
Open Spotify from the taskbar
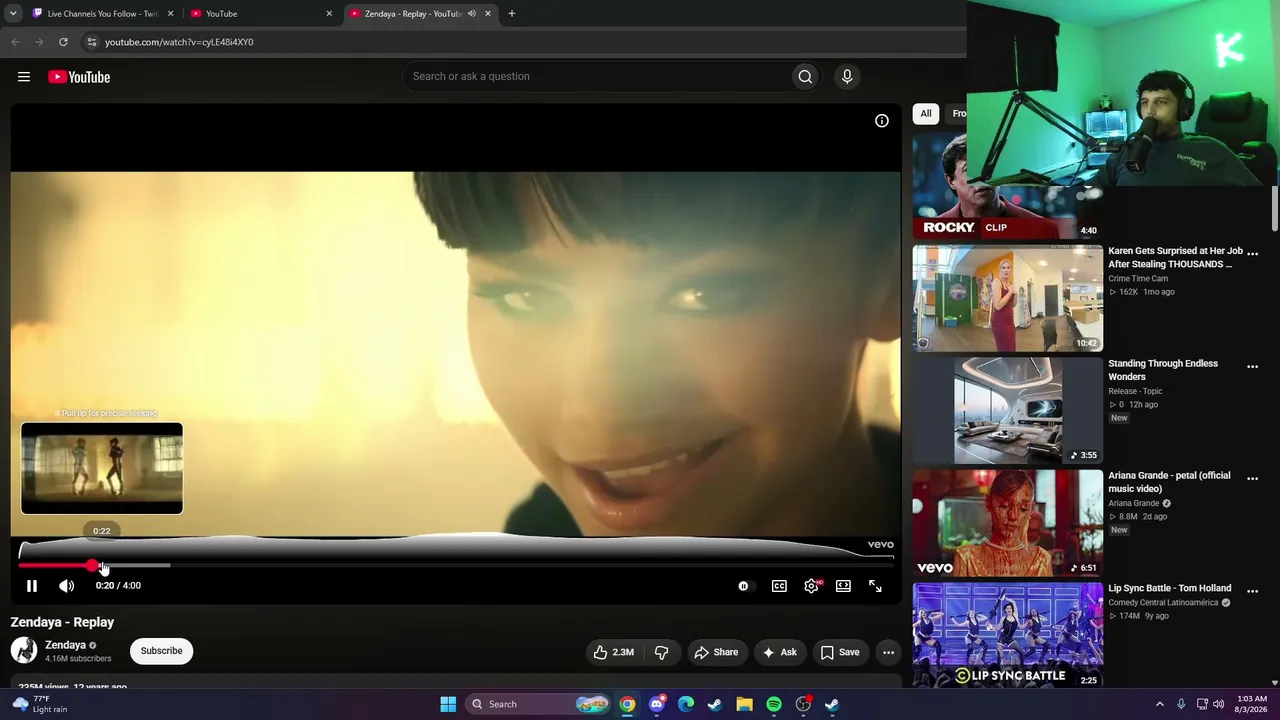[774, 704]
